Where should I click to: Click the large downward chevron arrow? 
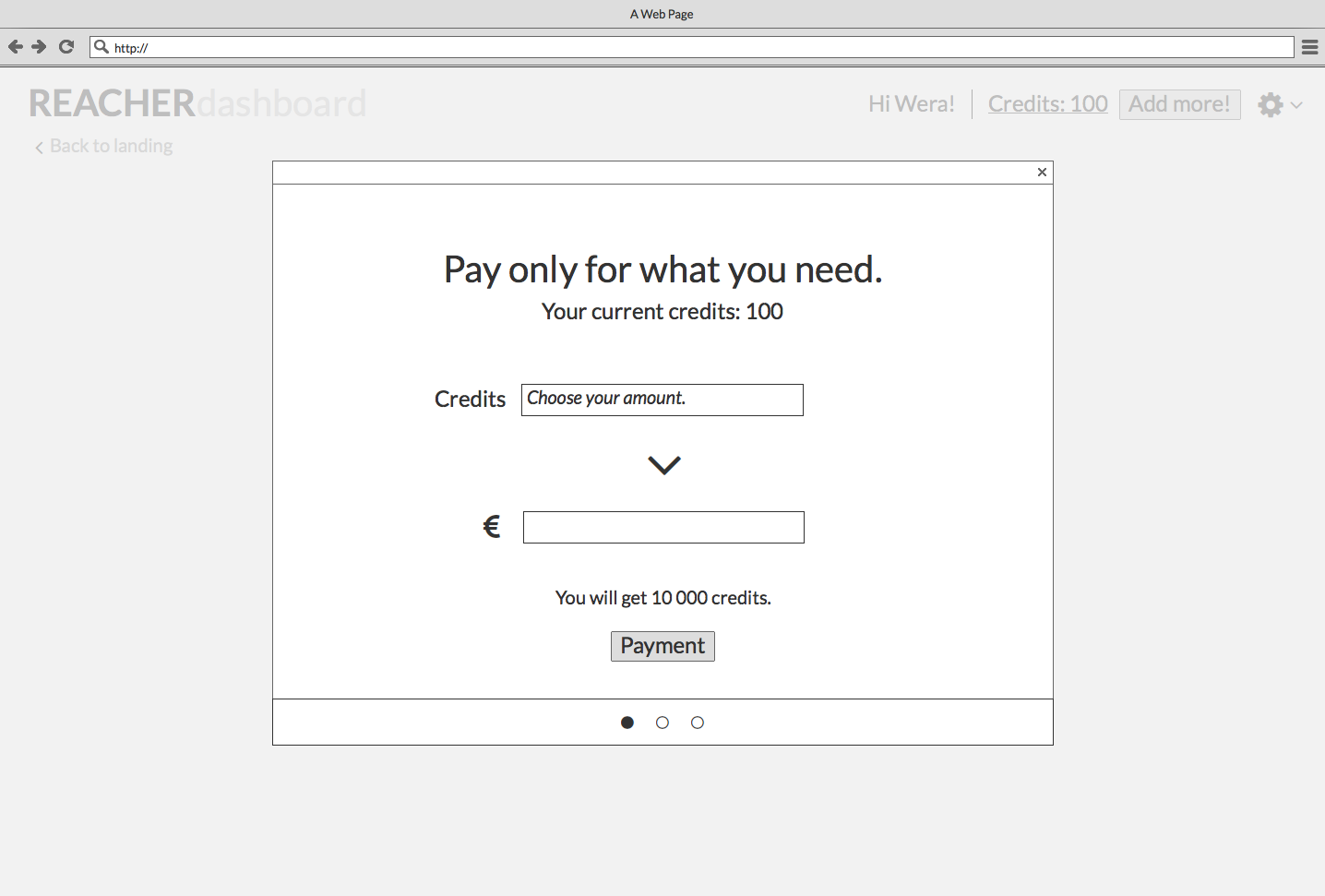coord(664,465)
